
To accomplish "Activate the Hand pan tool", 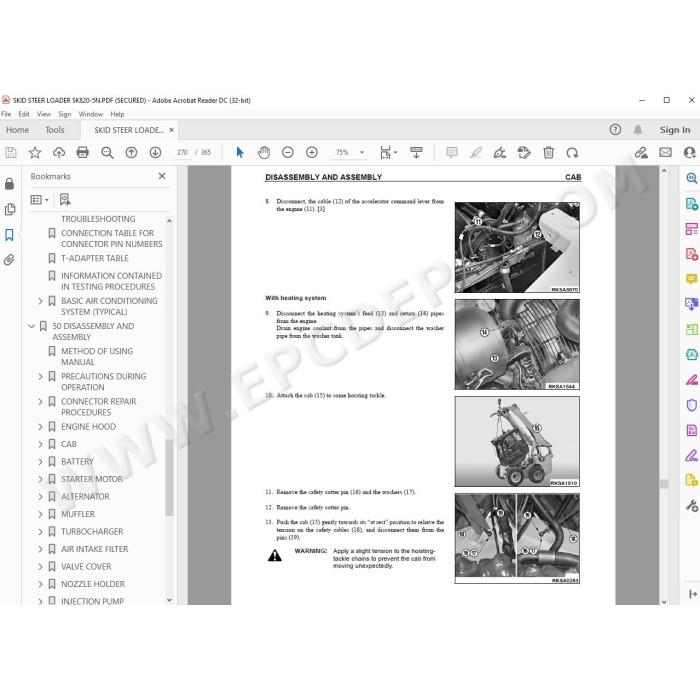I will tap(264, 153).
